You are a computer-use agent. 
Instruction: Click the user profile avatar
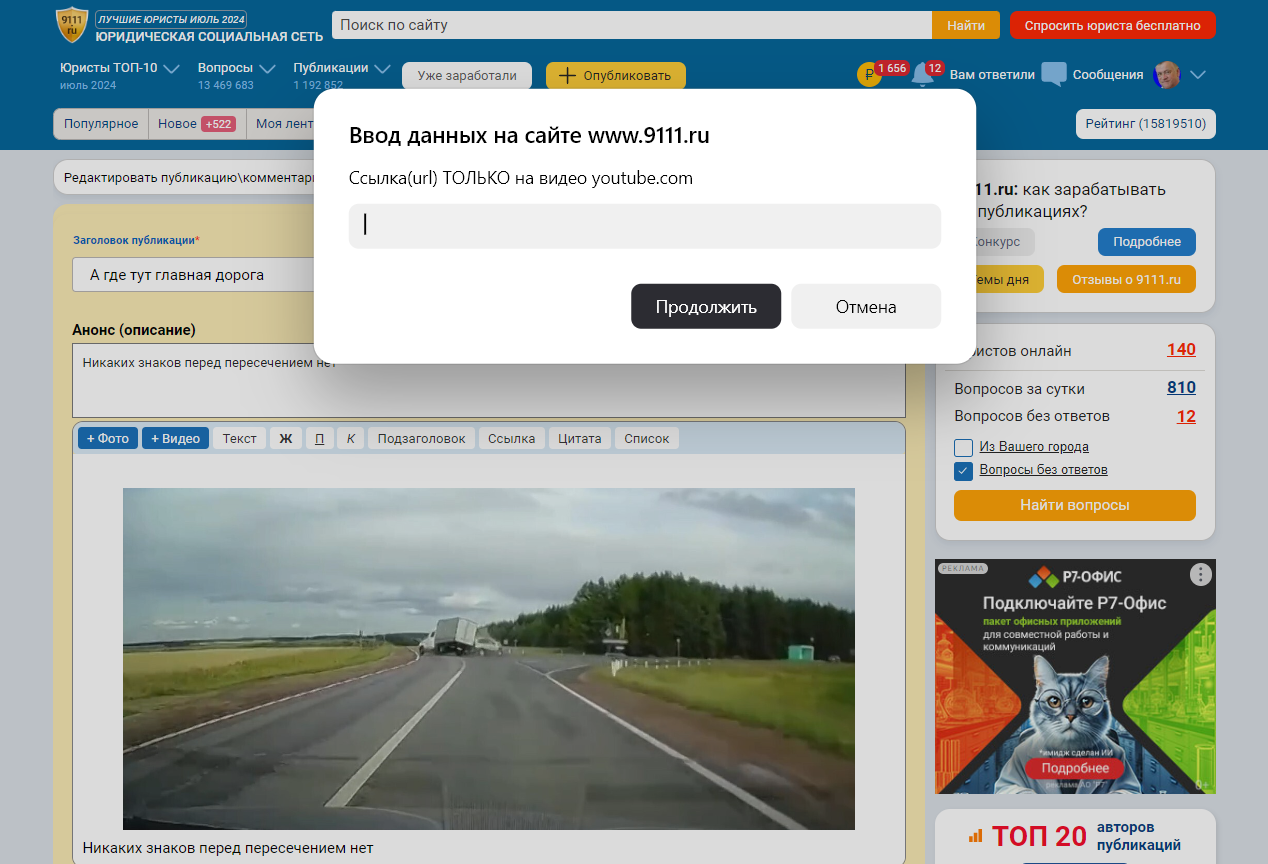point(1167,75)
